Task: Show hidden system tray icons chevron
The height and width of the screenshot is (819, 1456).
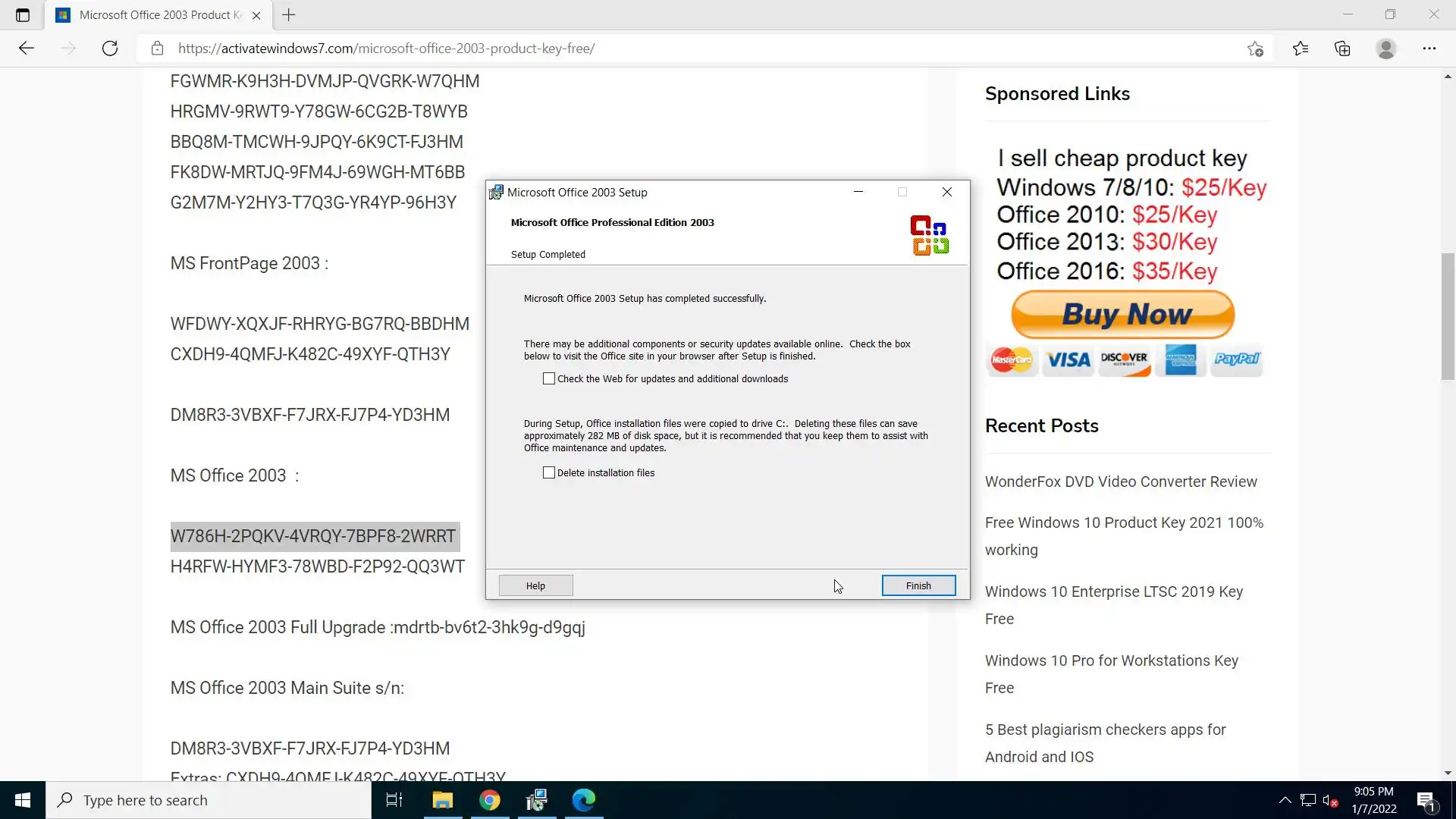Action: (x=1285, y=800)
